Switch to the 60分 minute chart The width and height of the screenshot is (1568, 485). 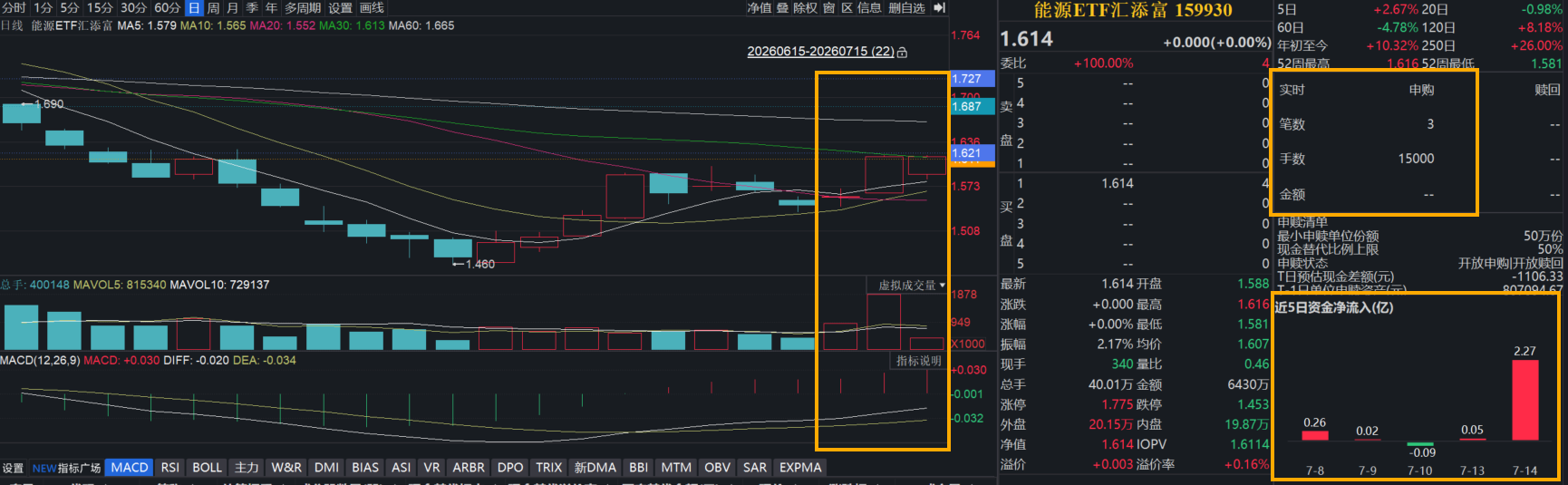tap(167, 8)
